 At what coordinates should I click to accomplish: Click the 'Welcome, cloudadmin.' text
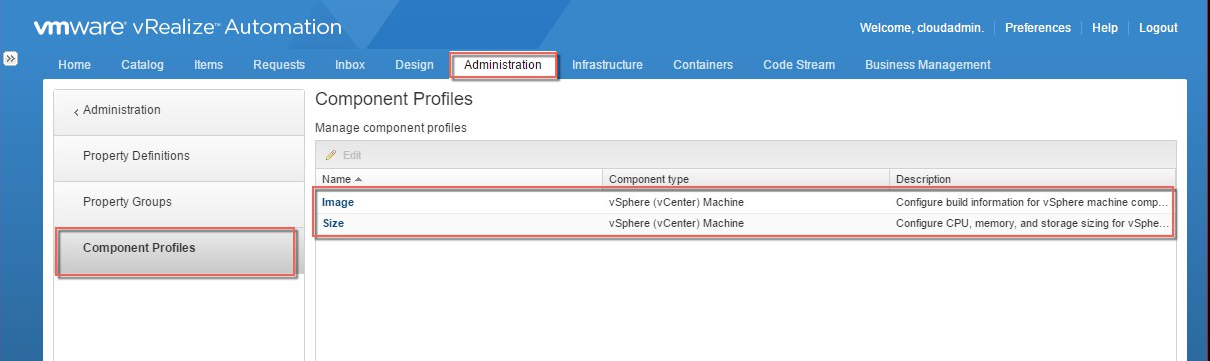coord(921,28)
